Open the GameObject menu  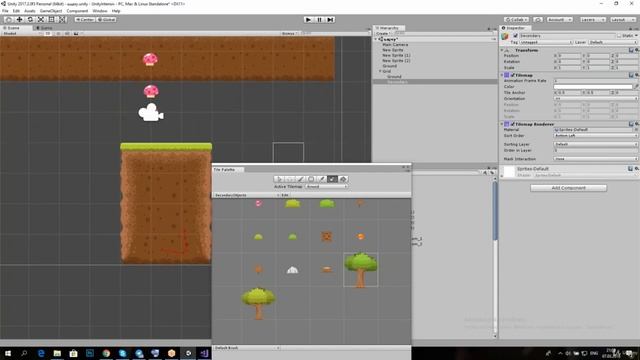[51, 11]
